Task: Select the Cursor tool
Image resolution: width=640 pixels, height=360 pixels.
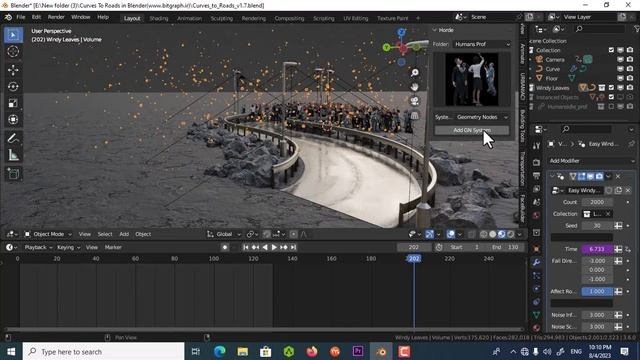Action: pos(13,51)
